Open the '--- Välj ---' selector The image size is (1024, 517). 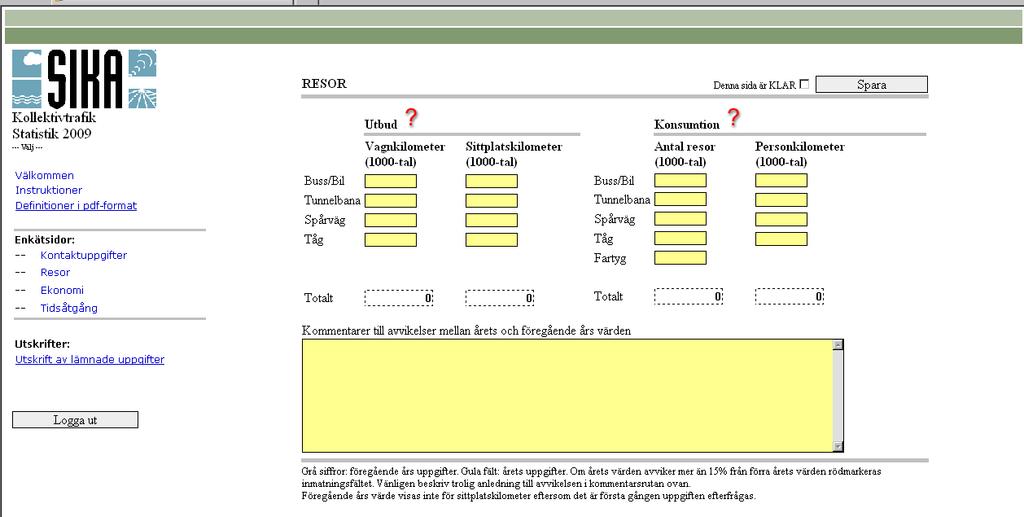(x=27, y=148)
